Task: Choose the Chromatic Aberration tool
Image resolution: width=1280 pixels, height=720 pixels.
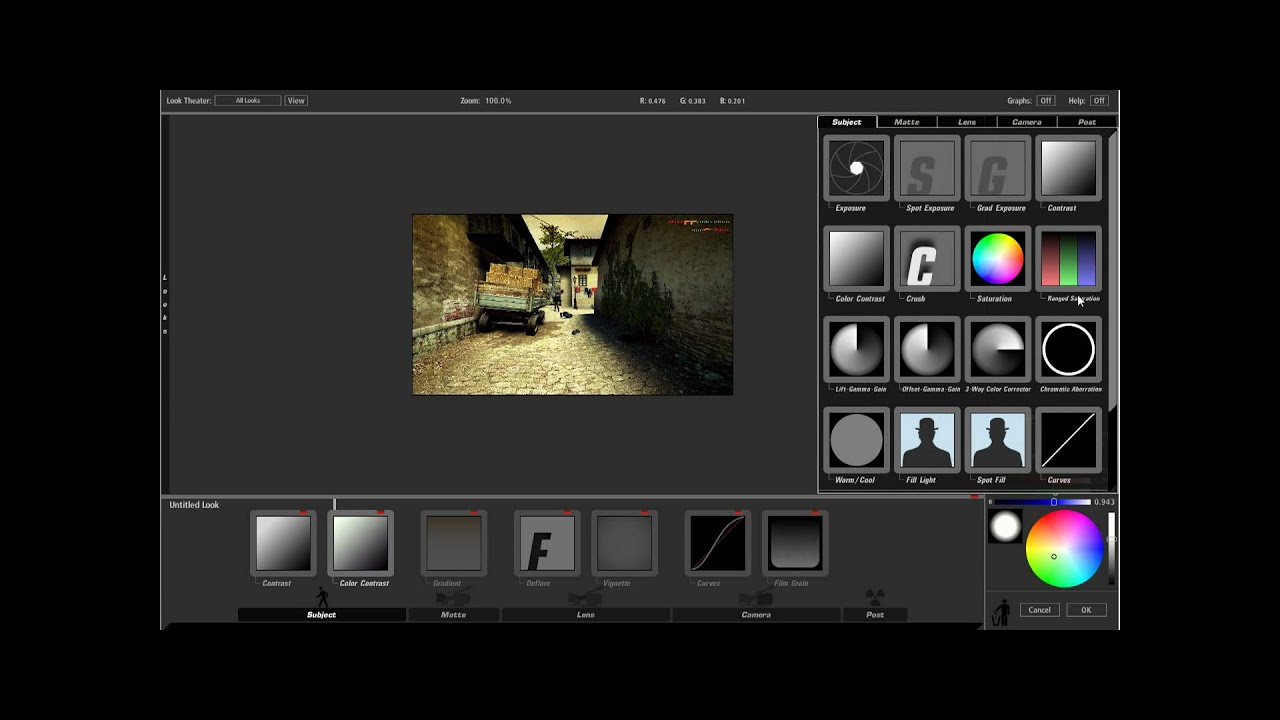Action: pyautogui.click(x=1068, y=350)
